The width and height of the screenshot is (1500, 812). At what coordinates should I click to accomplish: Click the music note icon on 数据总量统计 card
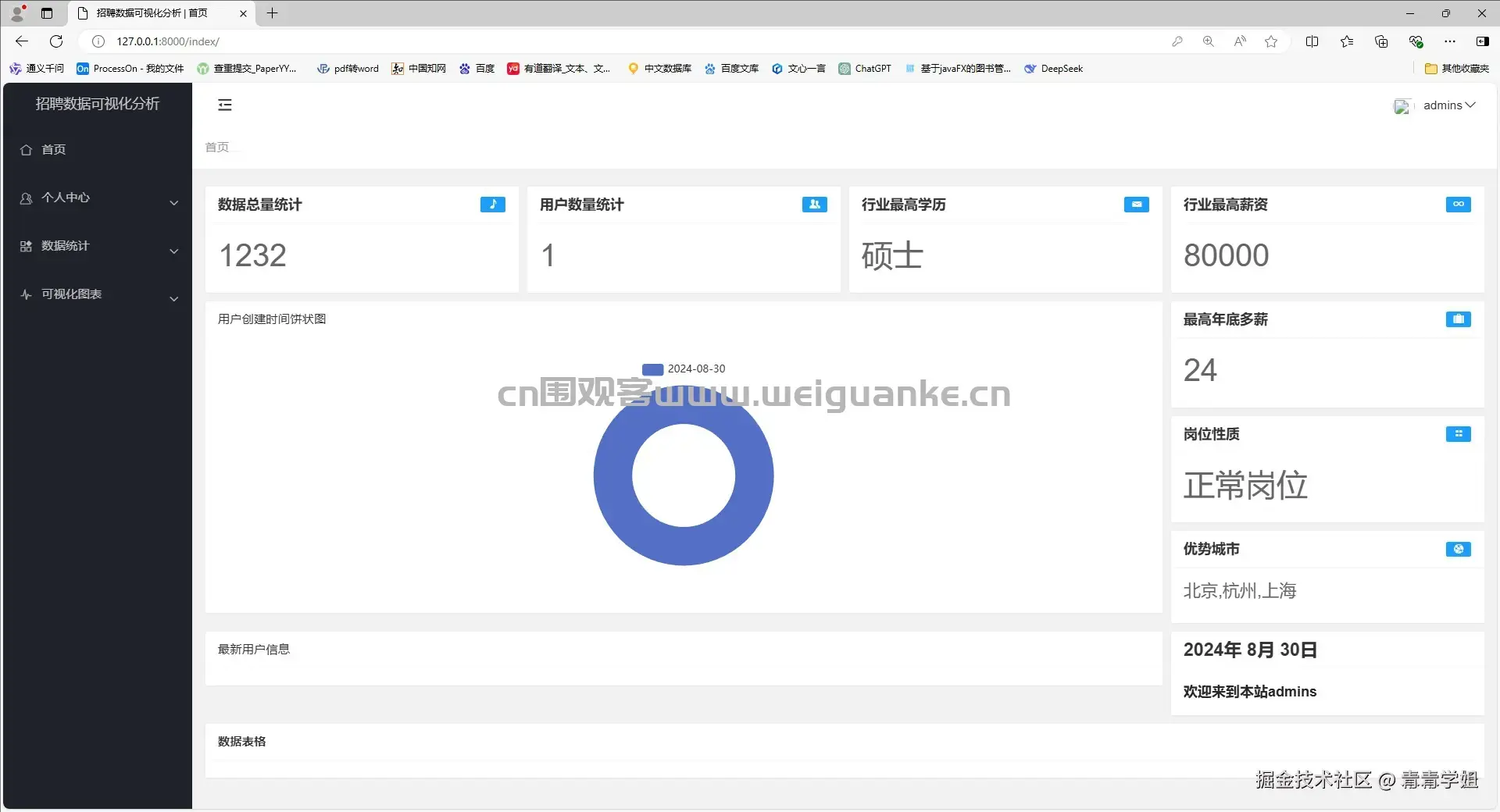(x=492, y=205)
